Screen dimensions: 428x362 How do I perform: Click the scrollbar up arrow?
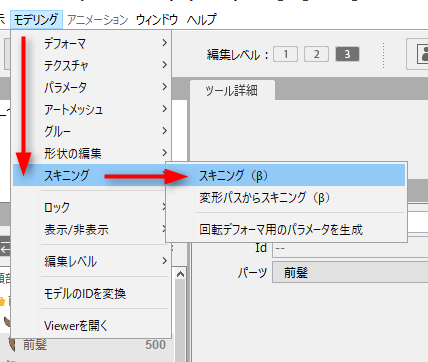(180, 274)
